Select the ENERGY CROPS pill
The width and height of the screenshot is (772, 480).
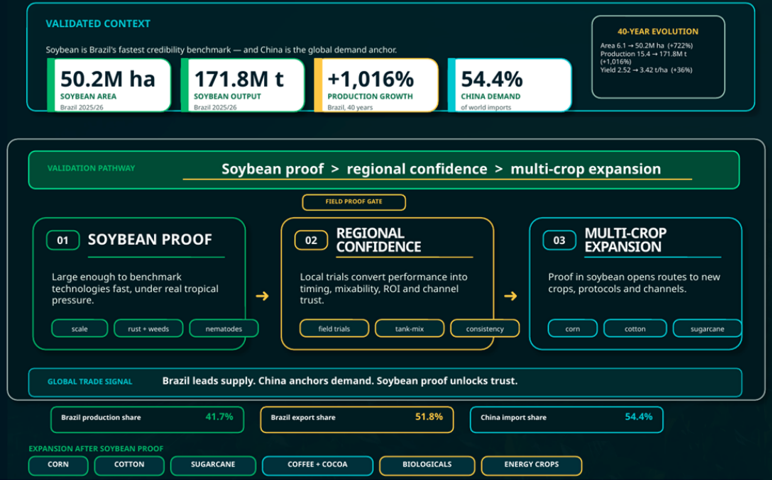click(531, 465)
